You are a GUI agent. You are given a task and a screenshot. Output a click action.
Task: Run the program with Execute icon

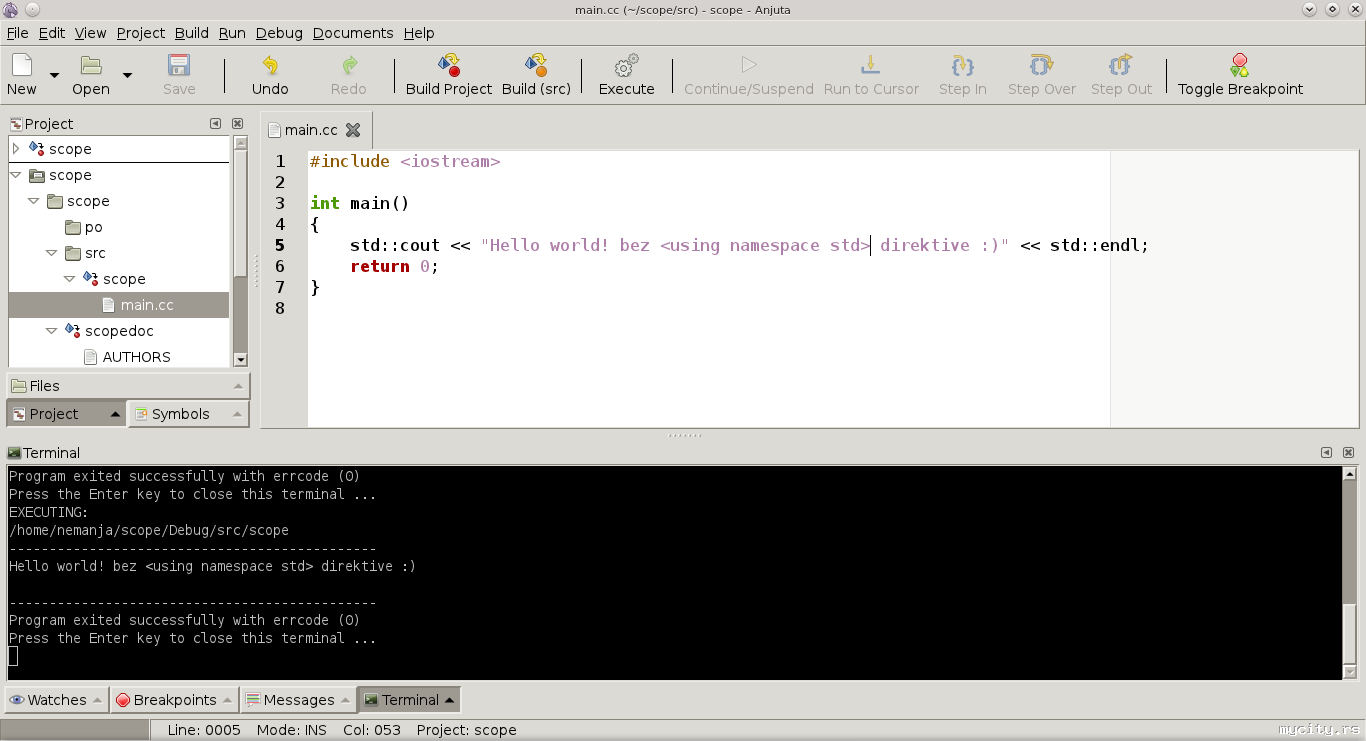(x=626, y=66)
